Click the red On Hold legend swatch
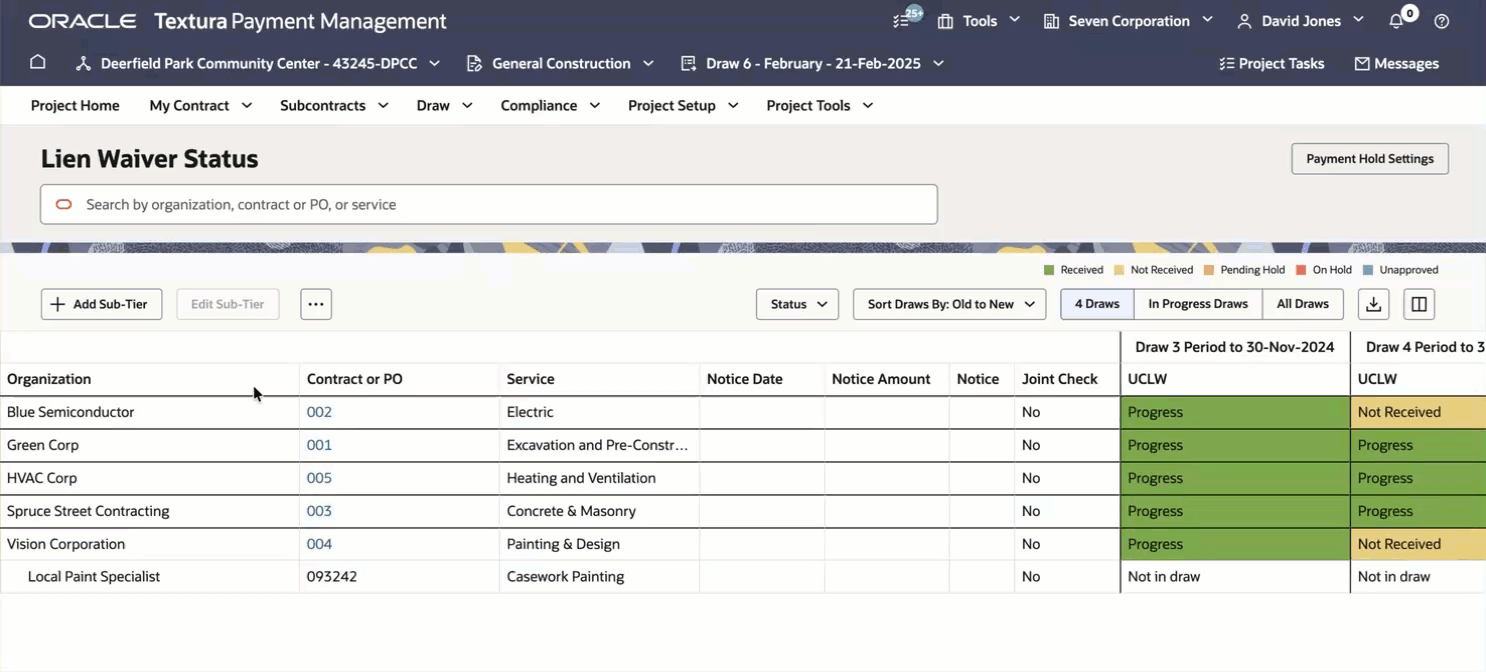Image resolution: width=1486 pixels, height=672 pixels. pyautogui.click(x=1301, y=270)
